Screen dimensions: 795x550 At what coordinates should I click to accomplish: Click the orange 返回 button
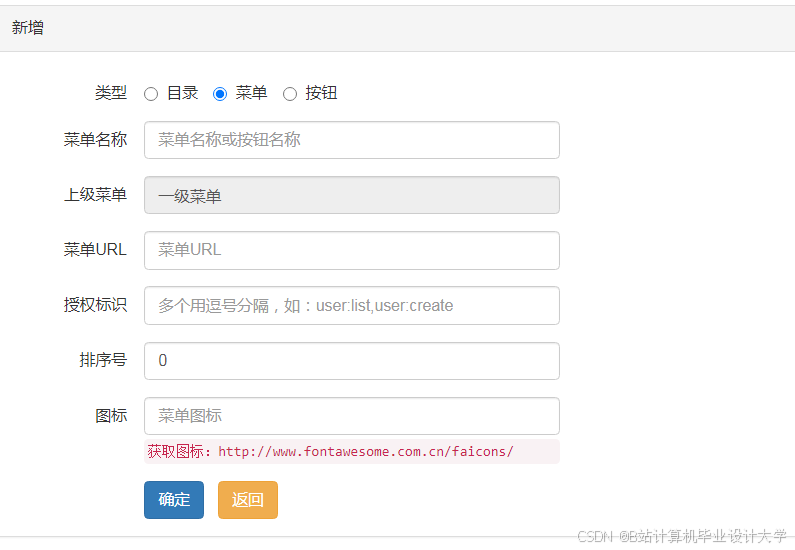click(x=248, y=500)
